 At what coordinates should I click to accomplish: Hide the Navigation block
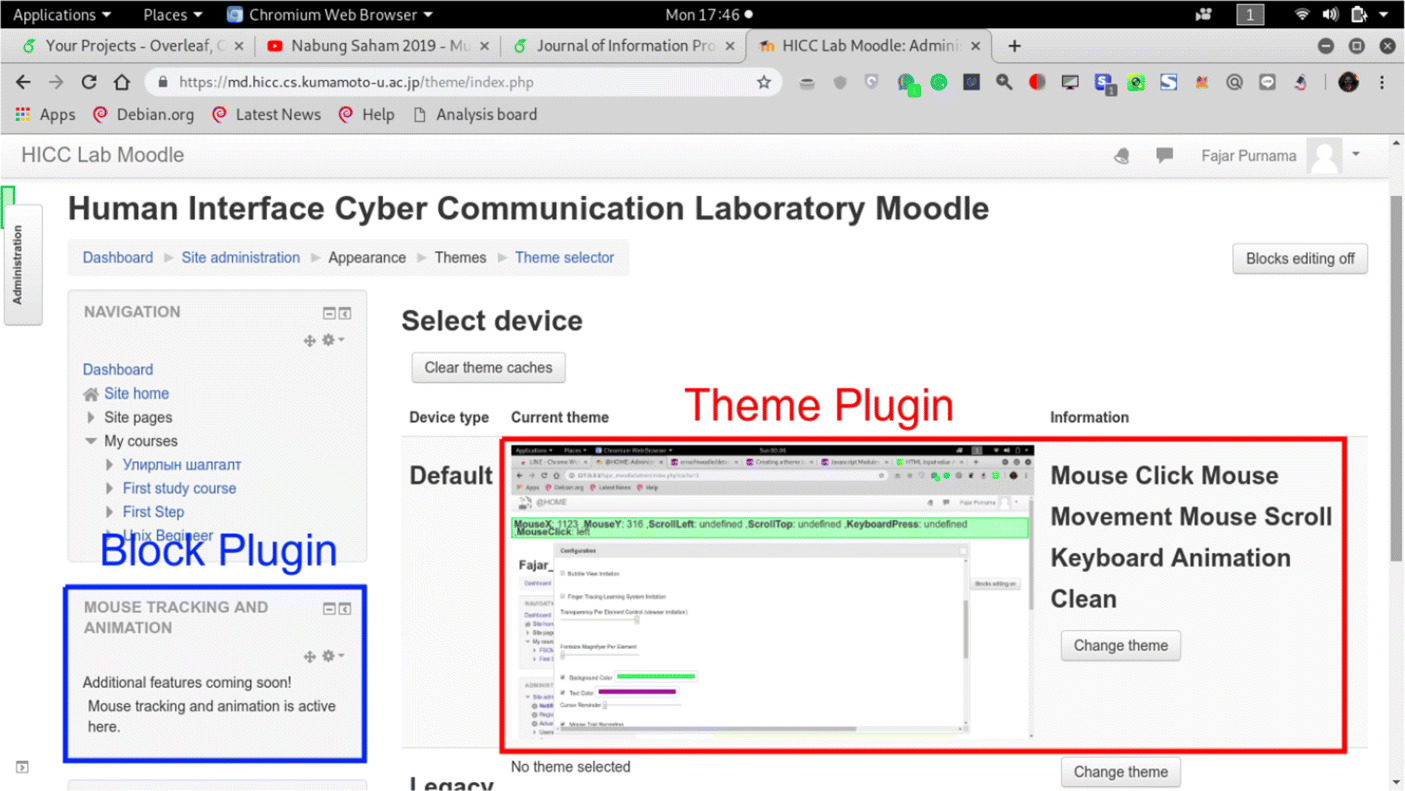tap(329, 313)
